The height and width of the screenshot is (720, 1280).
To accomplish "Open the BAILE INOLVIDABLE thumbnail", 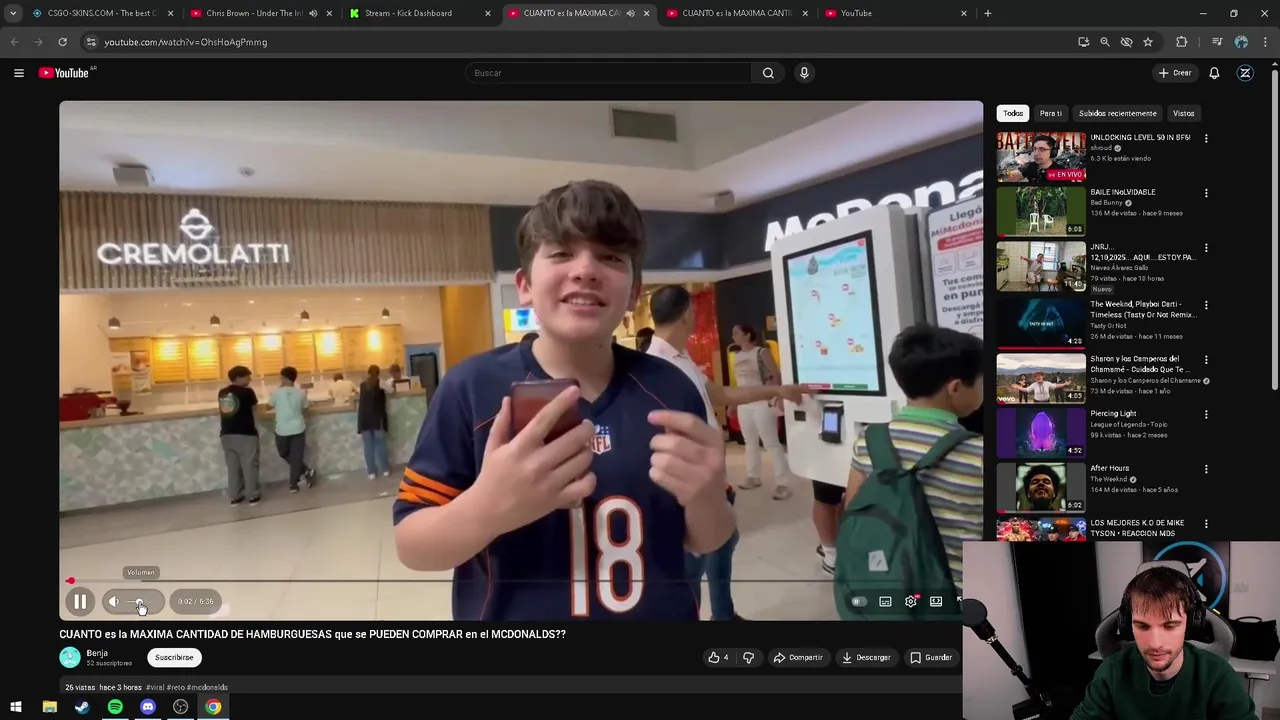I will tap(1041, 211).
